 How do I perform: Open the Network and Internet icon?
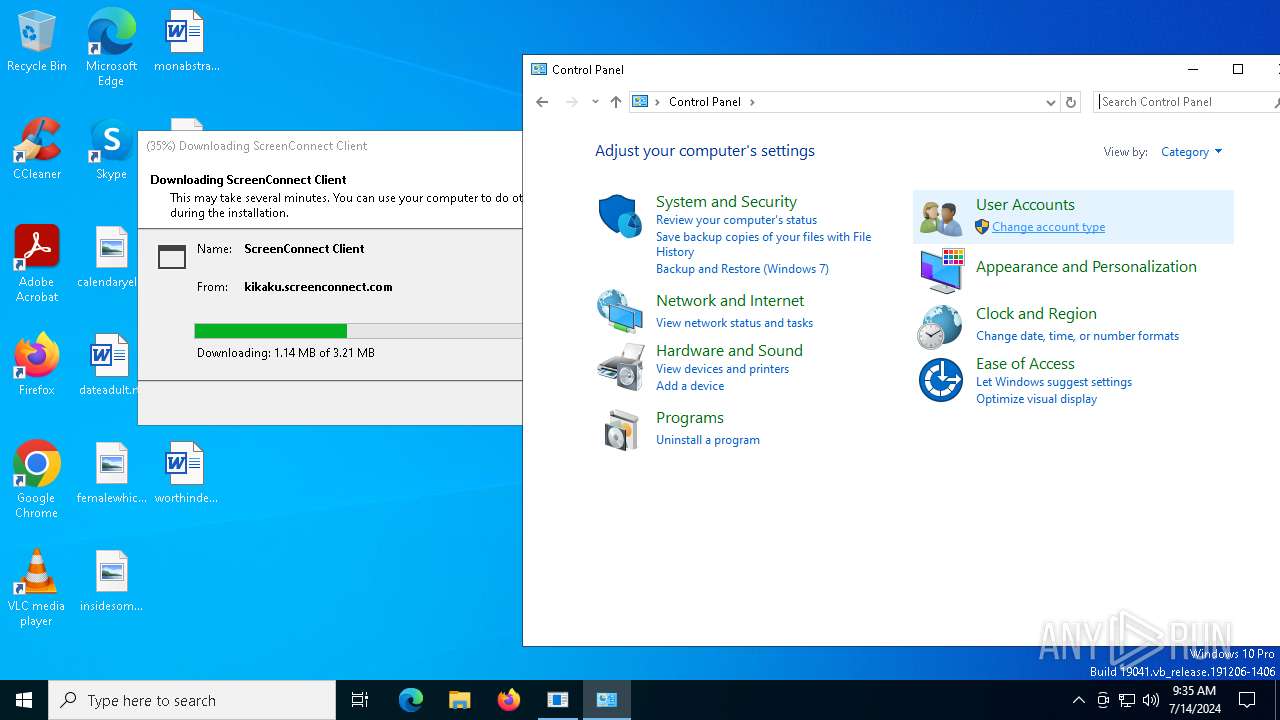point(620,311)
